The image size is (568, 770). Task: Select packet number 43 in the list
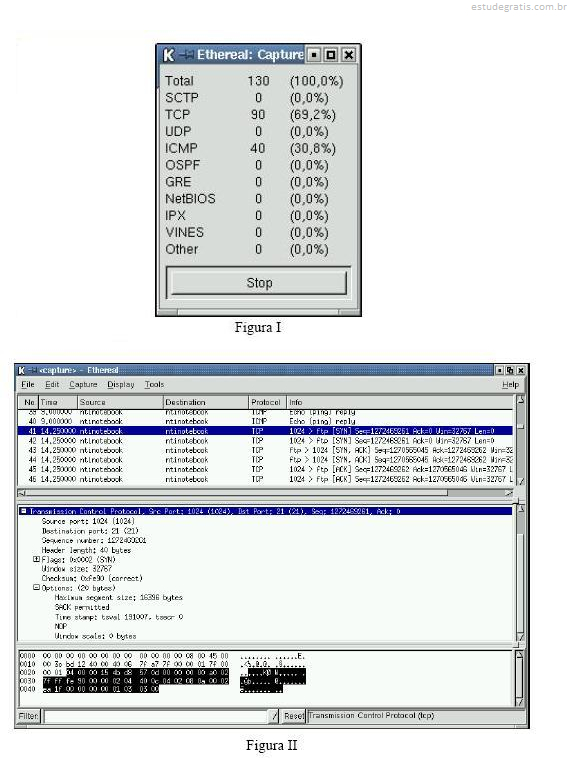coord(265,450)
